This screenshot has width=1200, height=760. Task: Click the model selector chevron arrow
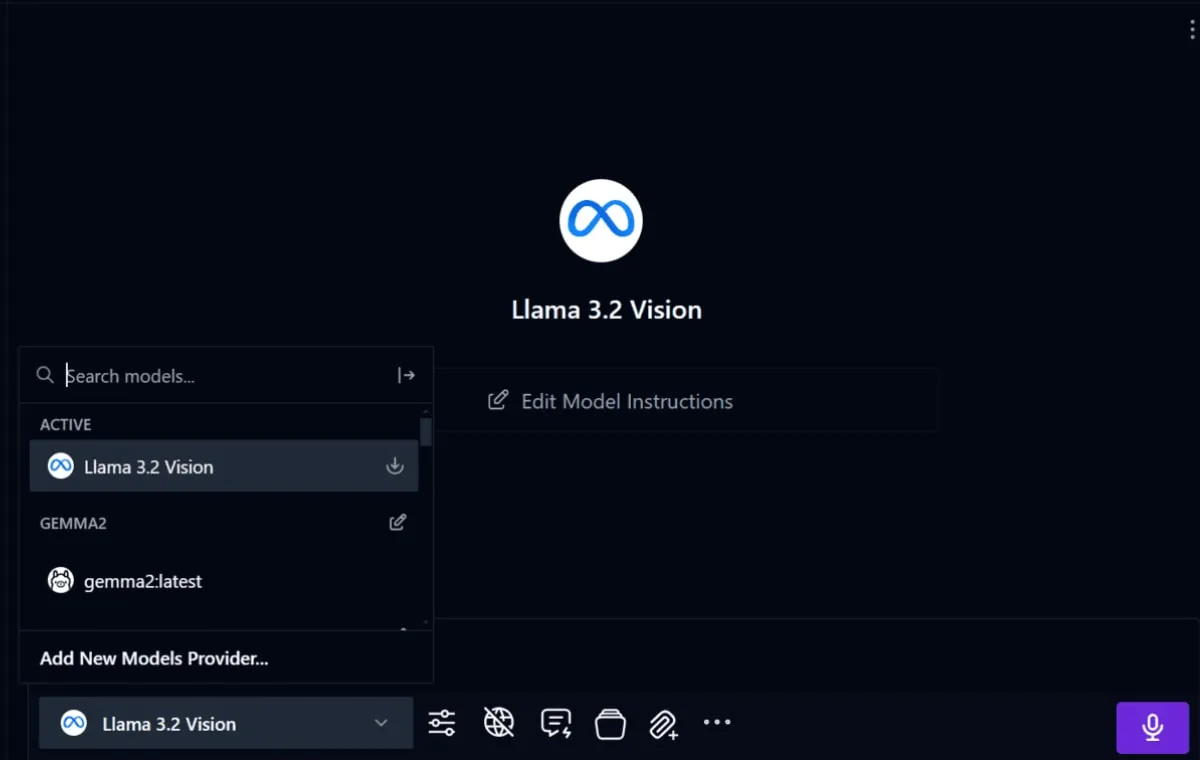(x=380, y=723)
